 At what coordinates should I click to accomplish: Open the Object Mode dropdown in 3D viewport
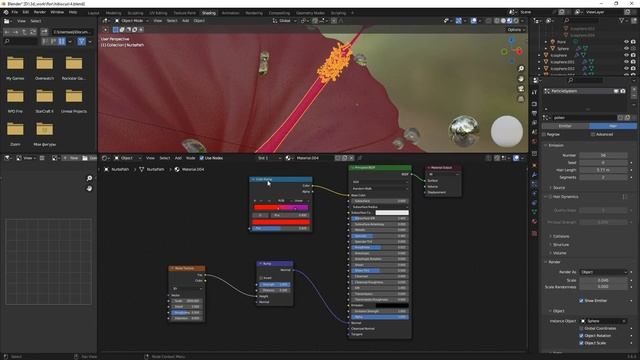point(131,20)
